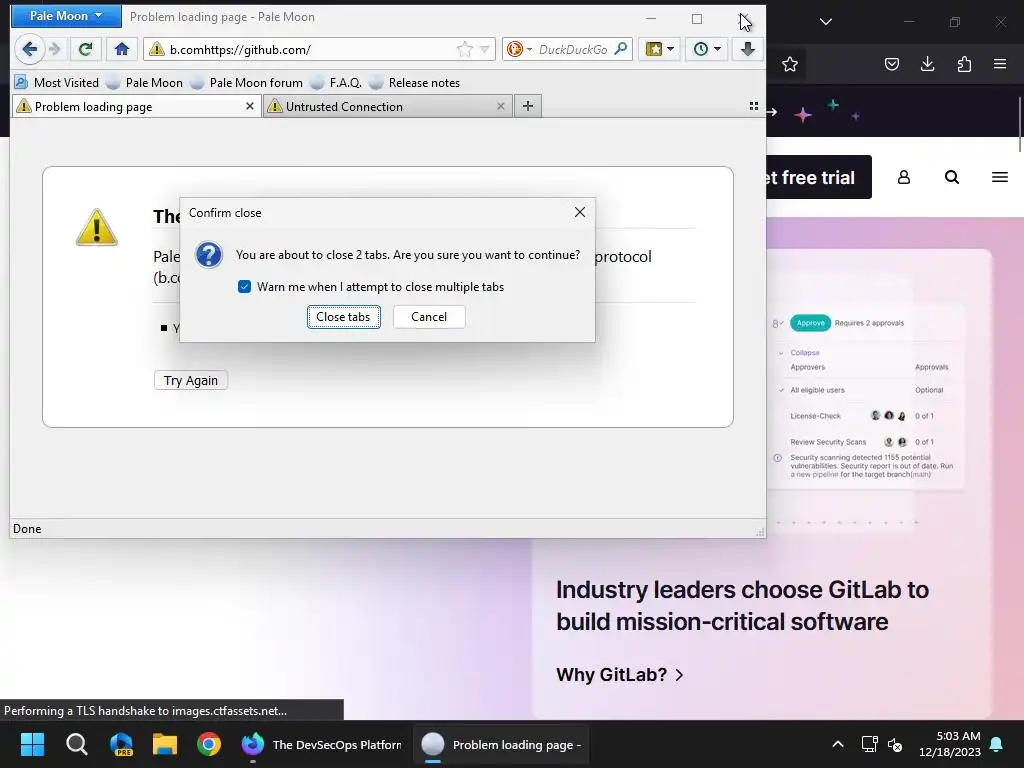The image size is (1024, 768).
Task: Open Firefox Pocket save icon
Action: (x=891, y=64)
